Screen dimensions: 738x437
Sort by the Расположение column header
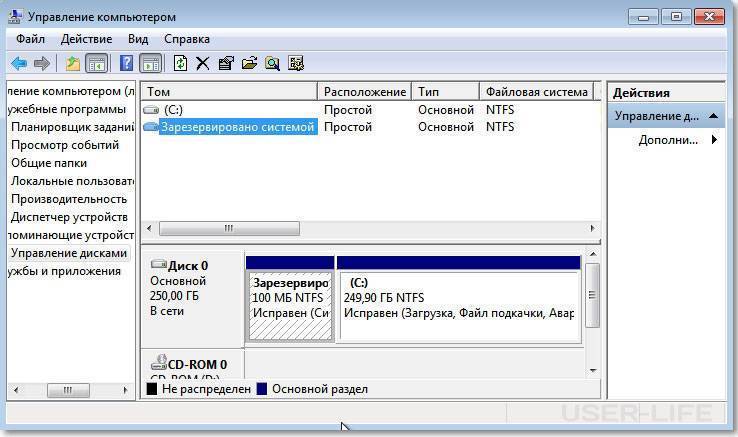coord(365,92)
